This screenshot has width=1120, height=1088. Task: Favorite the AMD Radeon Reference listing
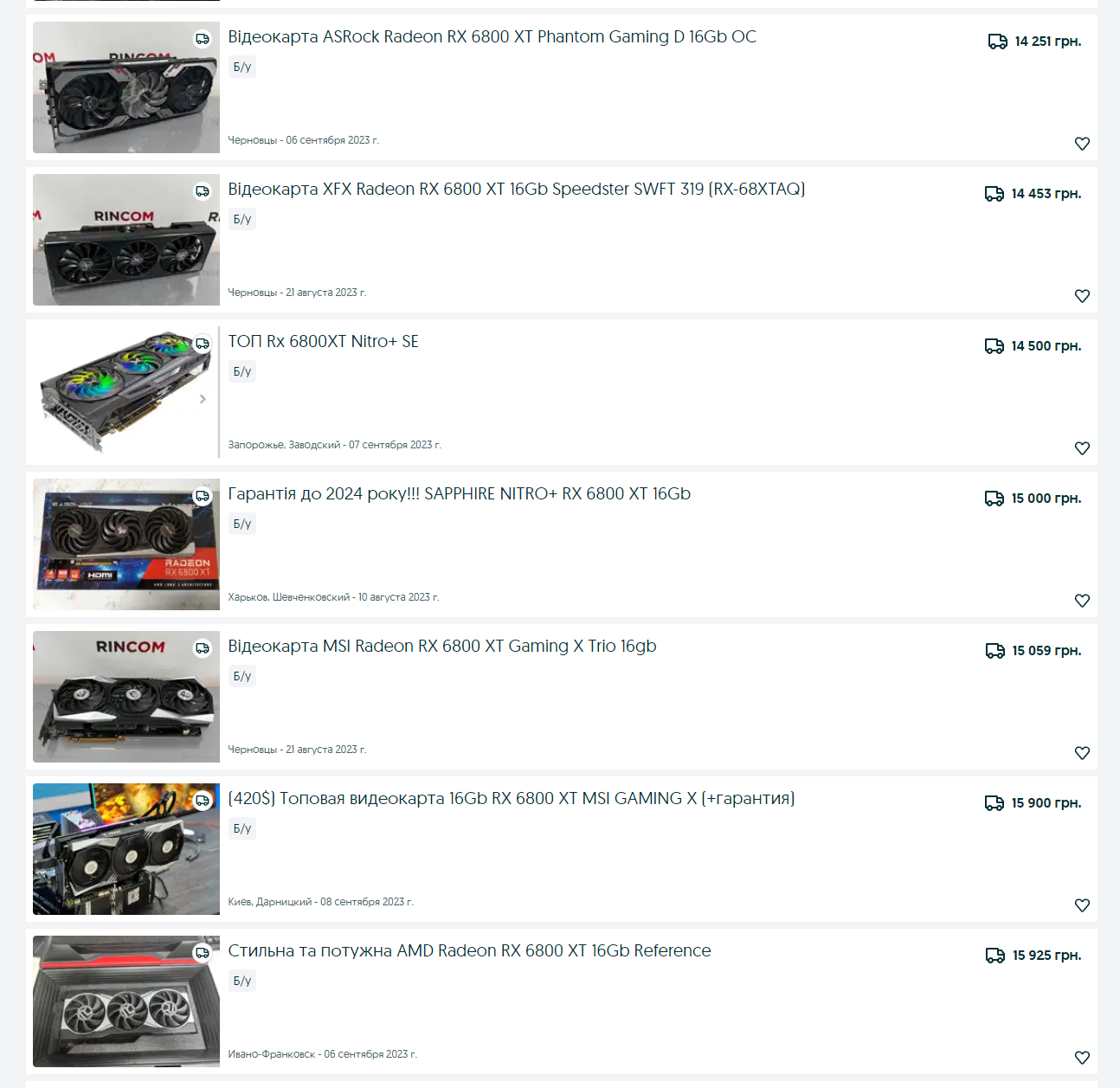(x=1082, y=1058)
